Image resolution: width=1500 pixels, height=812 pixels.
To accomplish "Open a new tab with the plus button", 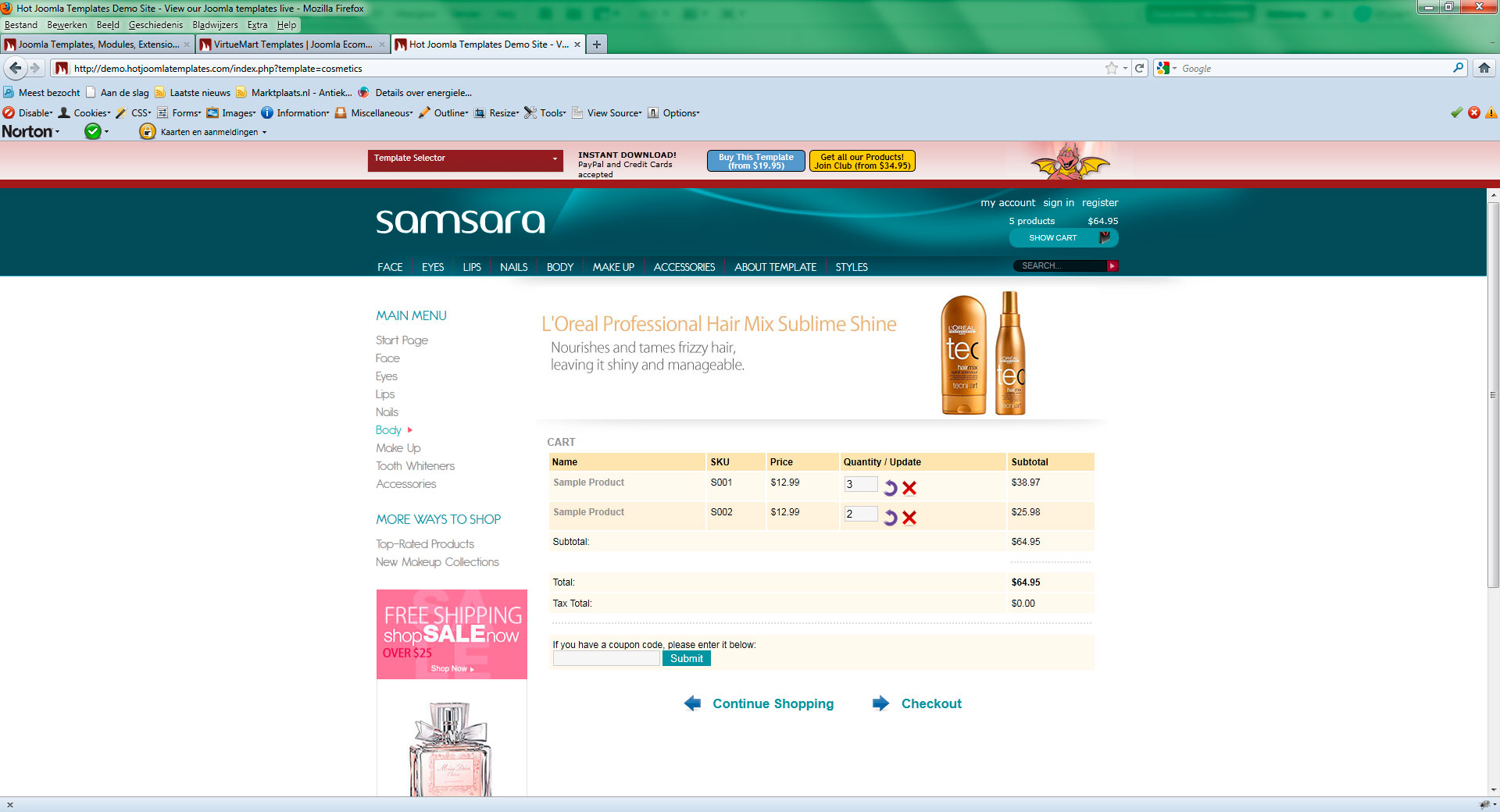I will click(x=597, y=45).
